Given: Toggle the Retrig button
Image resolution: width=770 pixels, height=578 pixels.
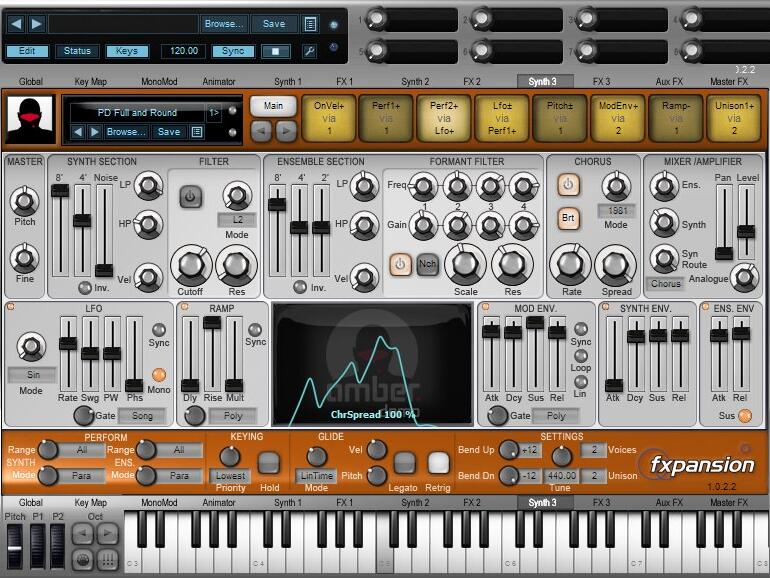Looking at the screenshot, I should click(438, 462).
